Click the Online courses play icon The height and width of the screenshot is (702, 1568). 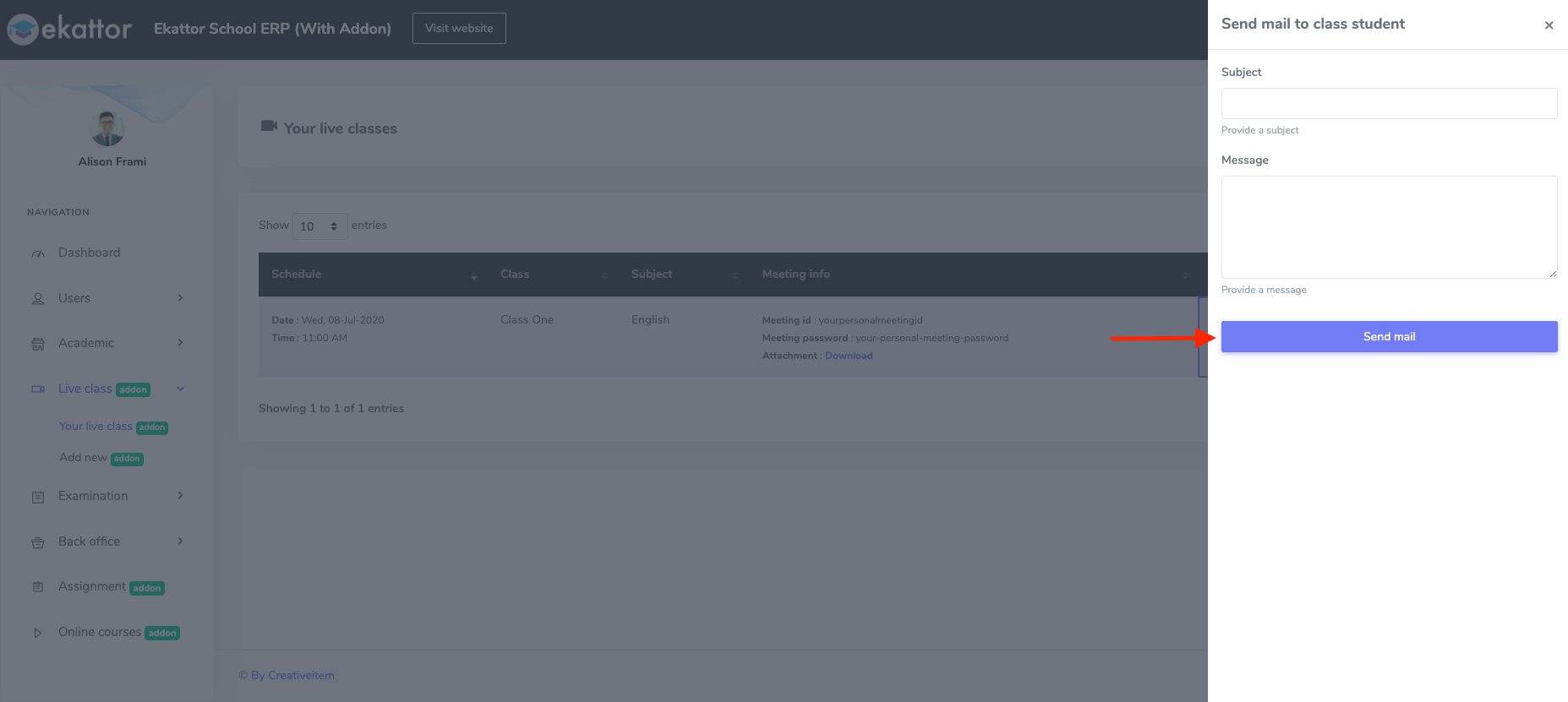tap(38, 633)
